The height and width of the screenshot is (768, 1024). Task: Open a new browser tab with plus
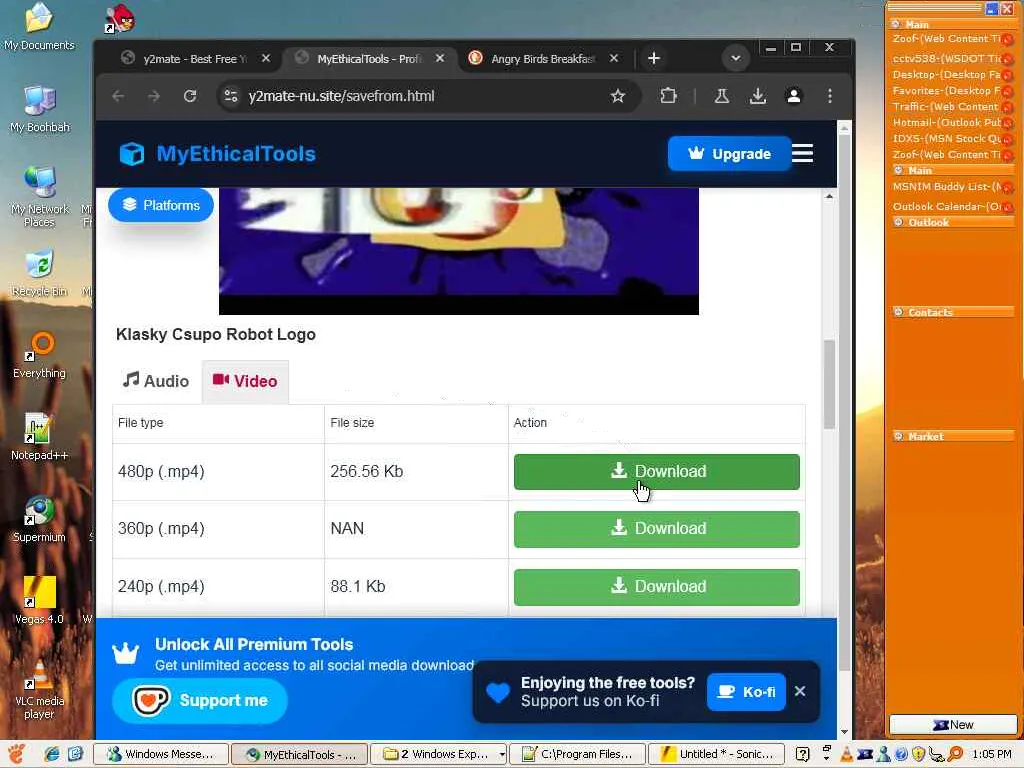[654, 59]
